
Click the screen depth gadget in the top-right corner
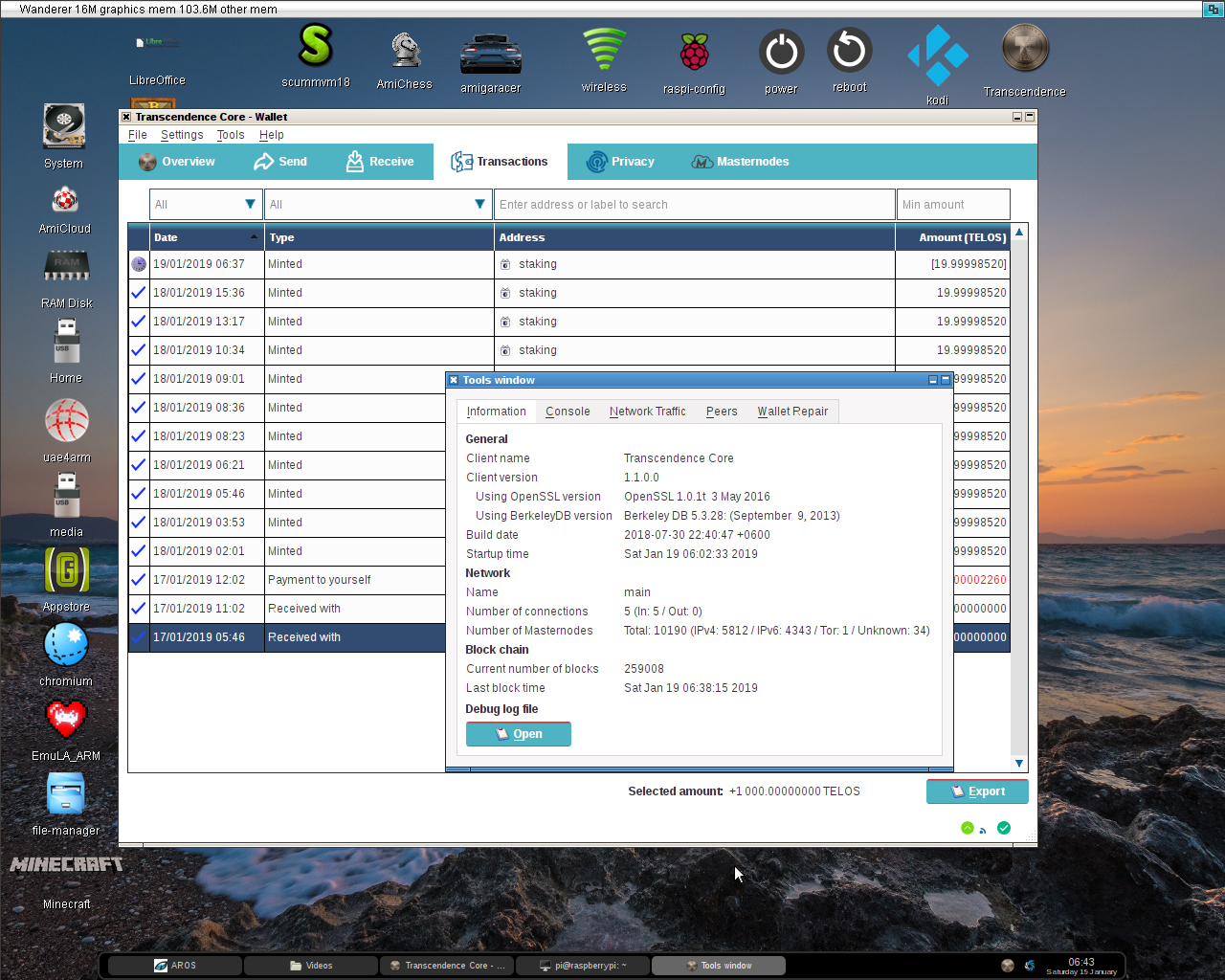[x=1213, y=9]
